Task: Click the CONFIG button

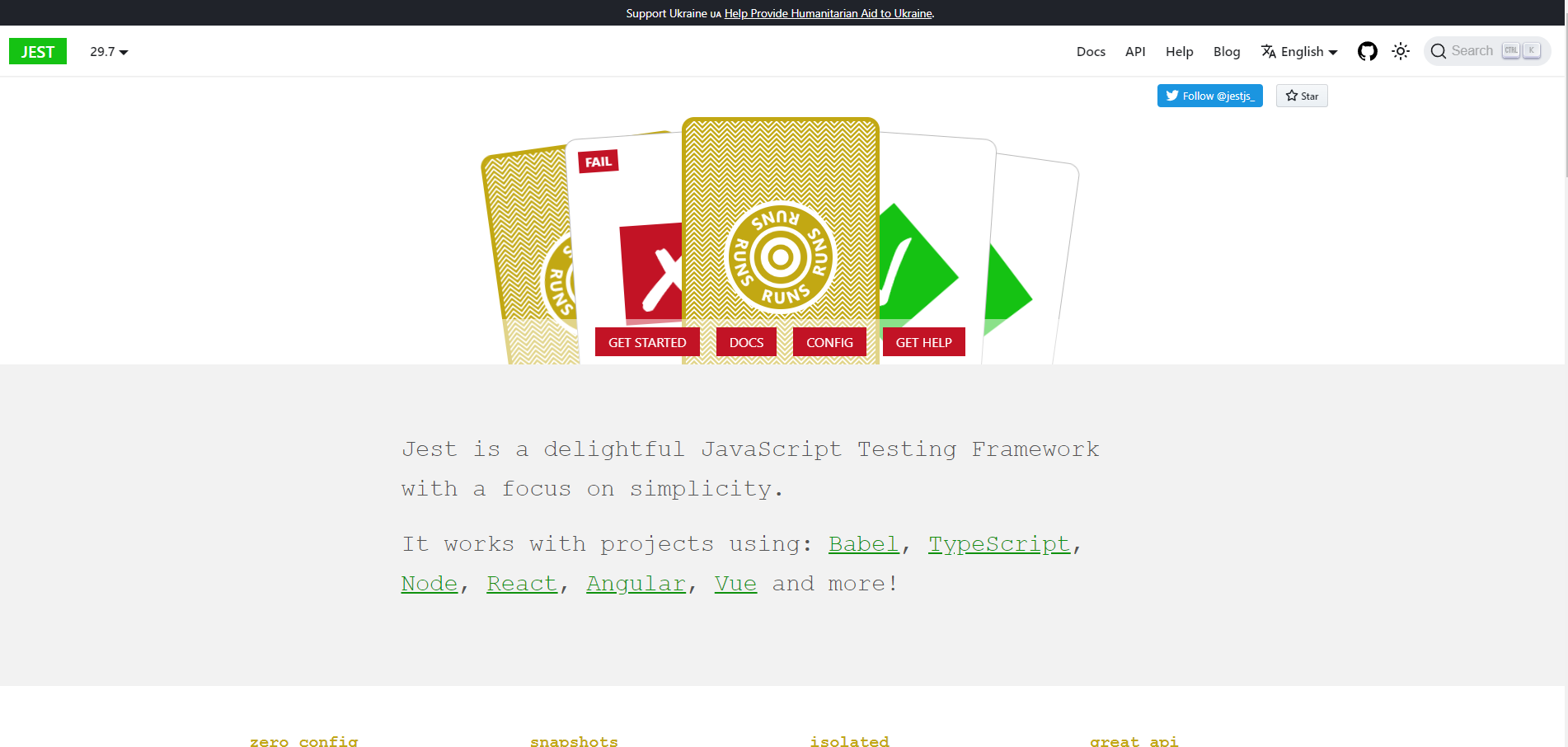Action: click(829, 342)
